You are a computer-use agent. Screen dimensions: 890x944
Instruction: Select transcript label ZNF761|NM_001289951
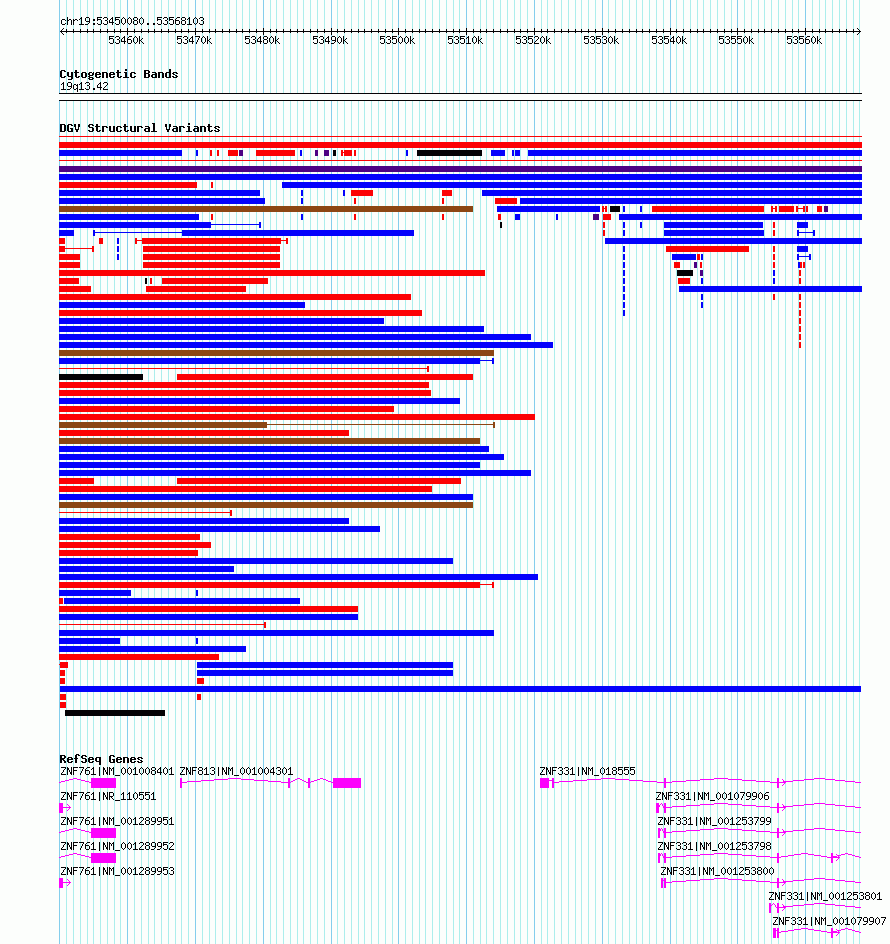coord(117,821)
